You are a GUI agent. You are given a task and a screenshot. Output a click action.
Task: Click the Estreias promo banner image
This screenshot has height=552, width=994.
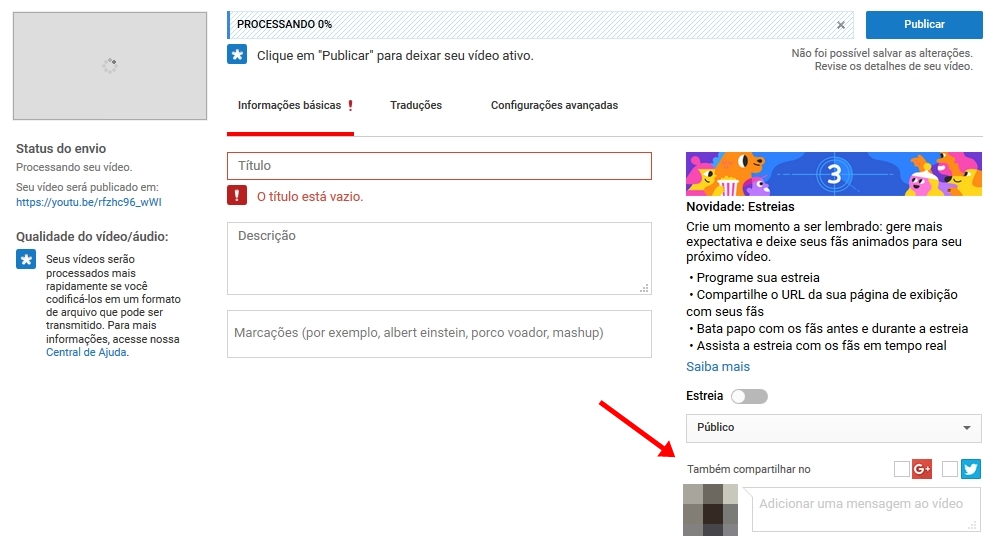click(834, 174)
